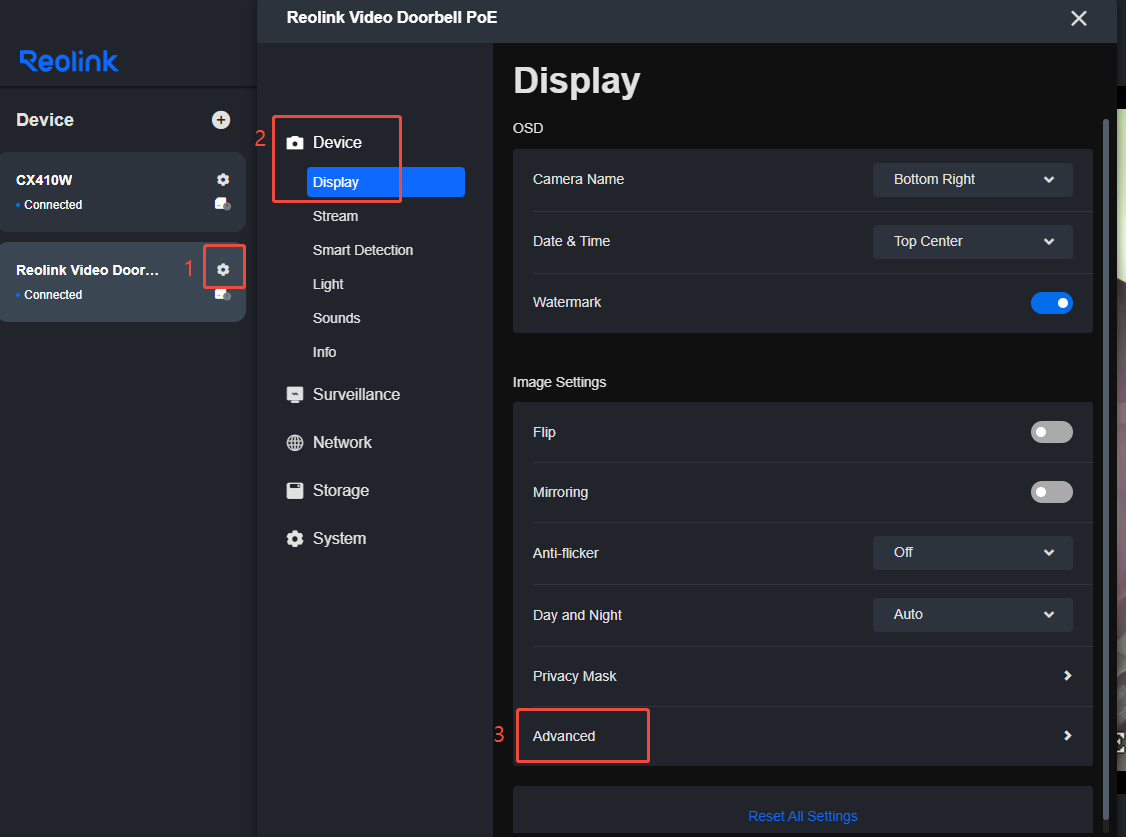Open the Stream settings tab

pos(335,216)
